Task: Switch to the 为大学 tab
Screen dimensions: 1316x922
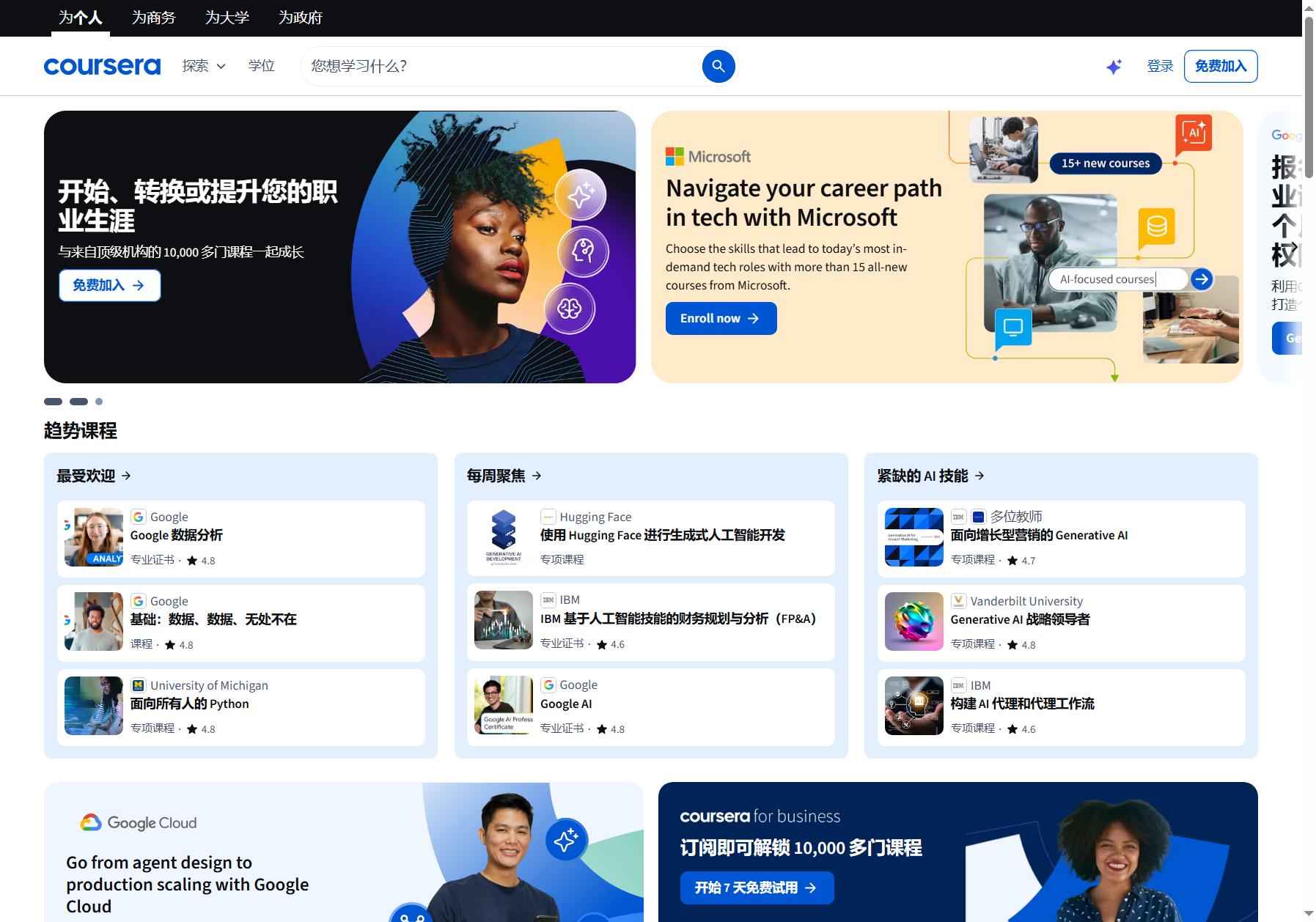Action: (227, 18)
